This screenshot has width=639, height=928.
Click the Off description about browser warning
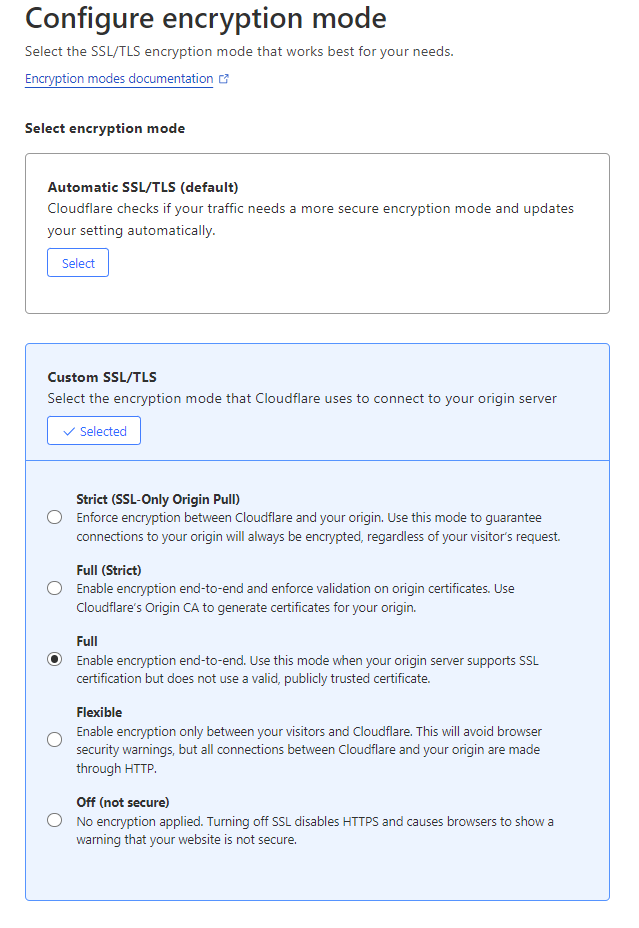coord(315,830)
